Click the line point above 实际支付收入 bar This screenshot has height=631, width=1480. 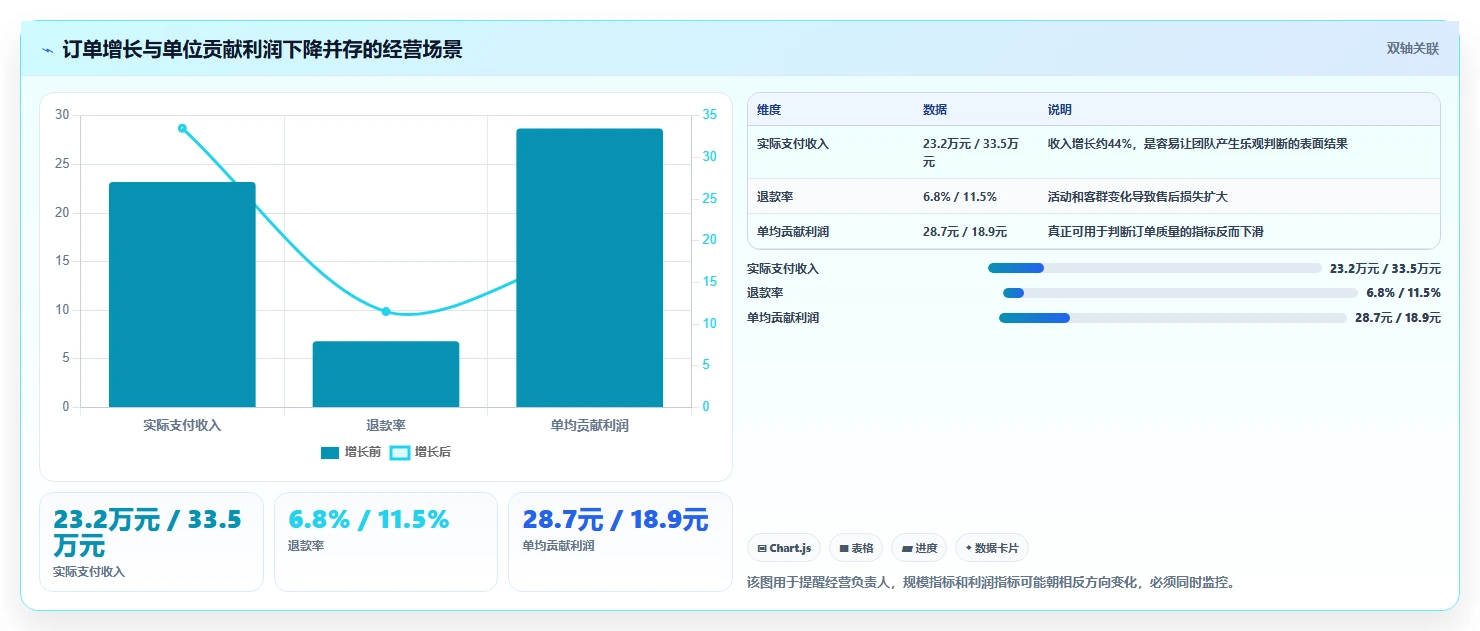pos(182,128)
